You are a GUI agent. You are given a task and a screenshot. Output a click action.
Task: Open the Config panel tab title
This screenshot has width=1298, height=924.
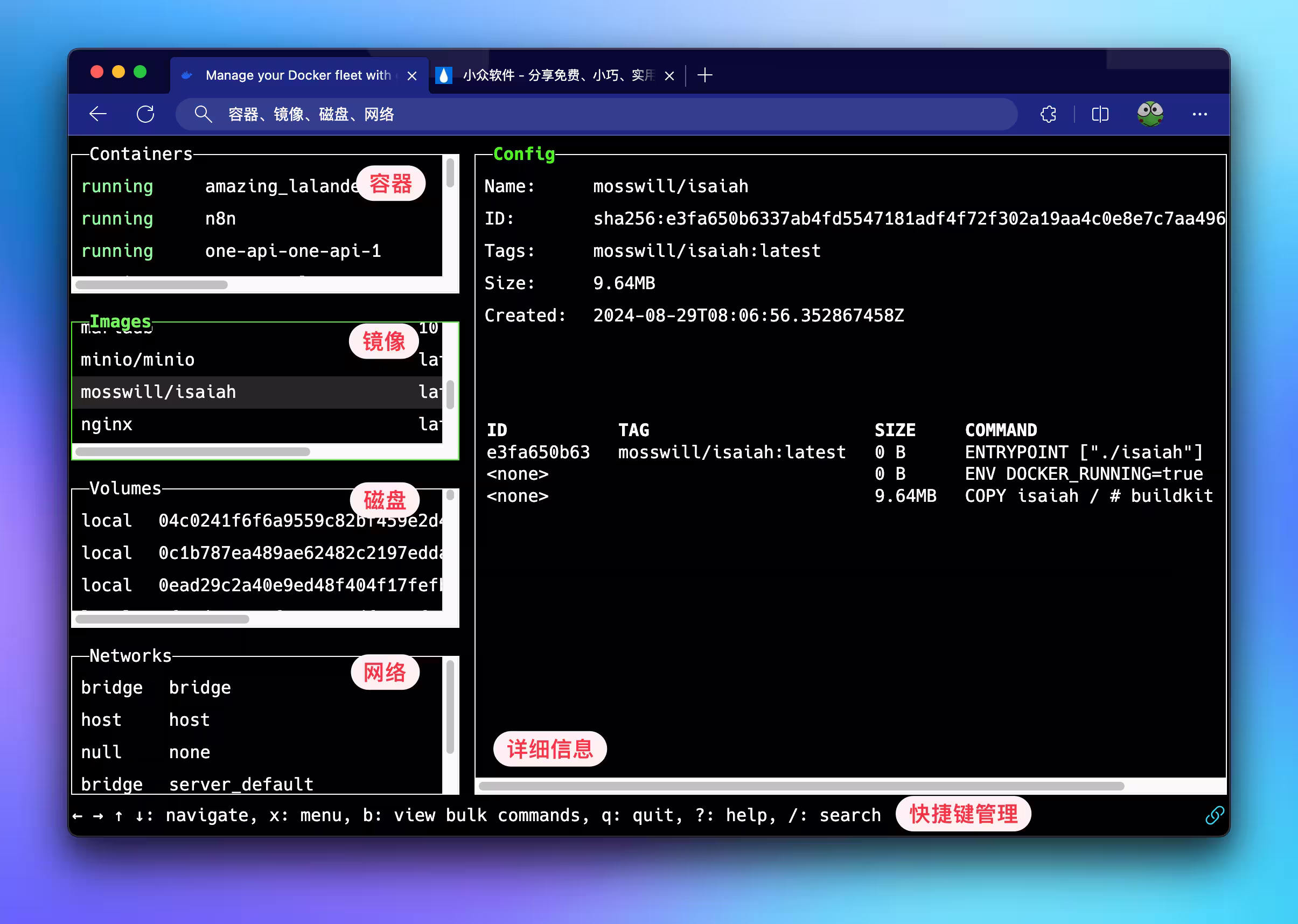coord(524,153)
